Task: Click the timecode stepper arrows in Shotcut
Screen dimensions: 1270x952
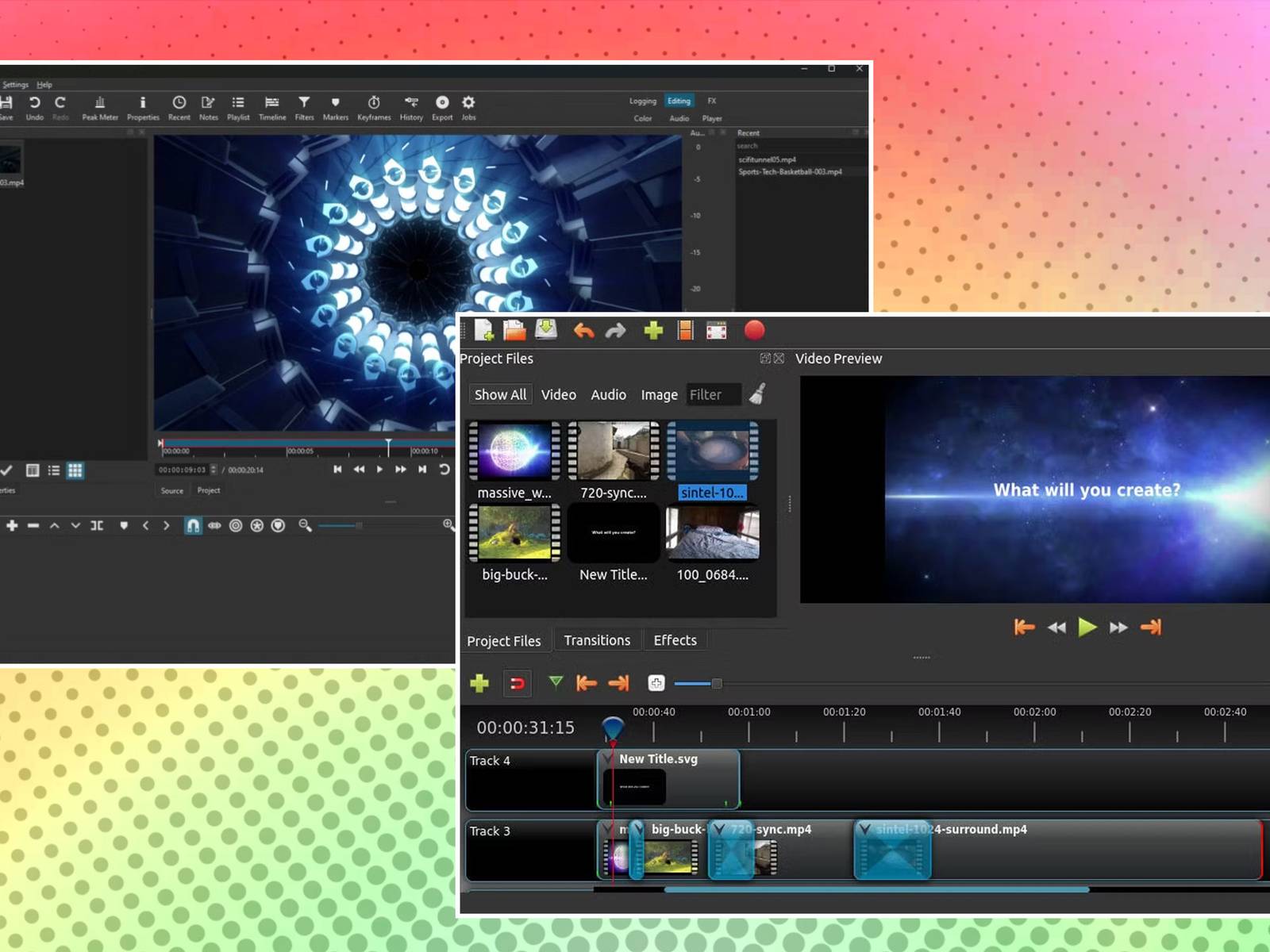Action: (213, 470)
